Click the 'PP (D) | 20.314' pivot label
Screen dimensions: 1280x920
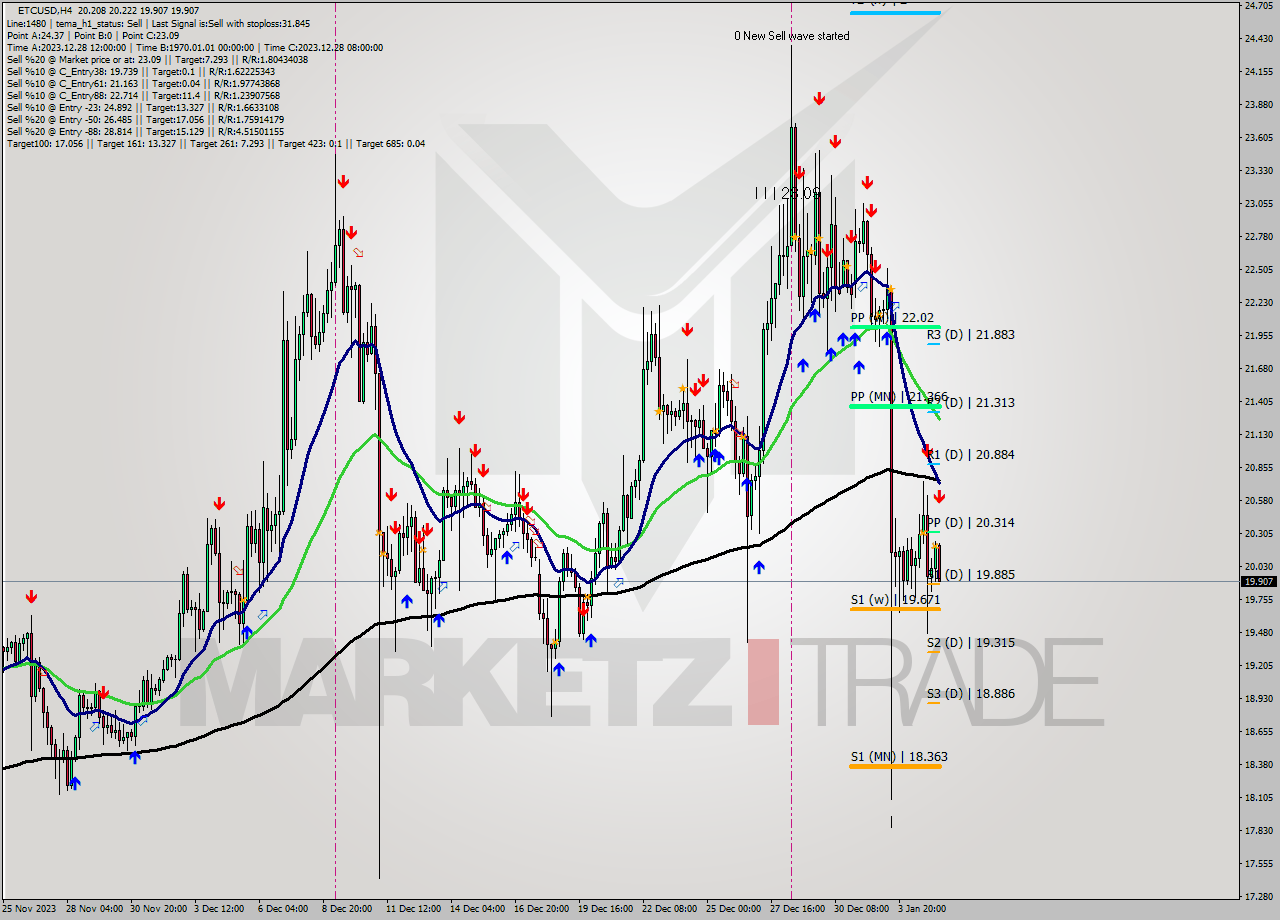tap(970, 523)
